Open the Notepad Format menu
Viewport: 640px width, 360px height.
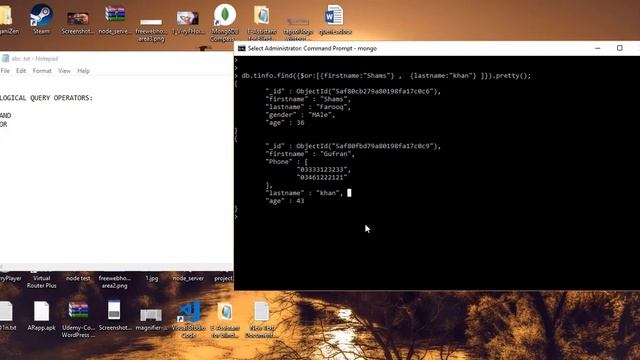click(x=42, y=71)
